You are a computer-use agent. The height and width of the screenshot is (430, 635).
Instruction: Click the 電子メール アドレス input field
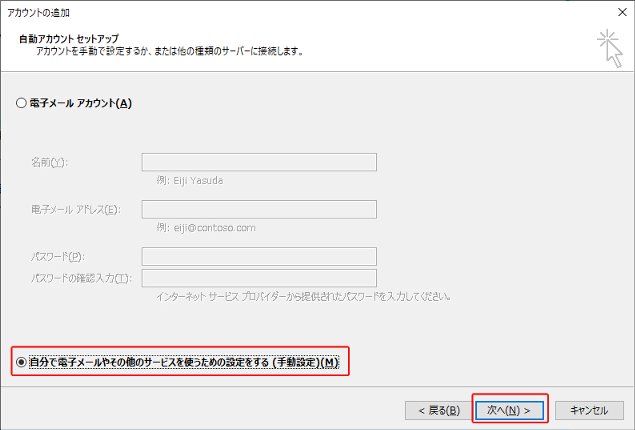point(259,209)
